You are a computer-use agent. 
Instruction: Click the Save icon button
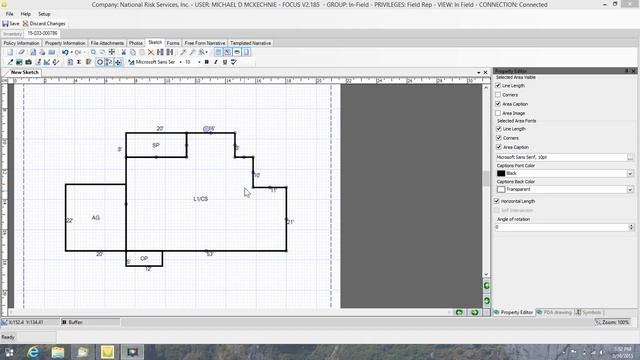click(11, 24)
